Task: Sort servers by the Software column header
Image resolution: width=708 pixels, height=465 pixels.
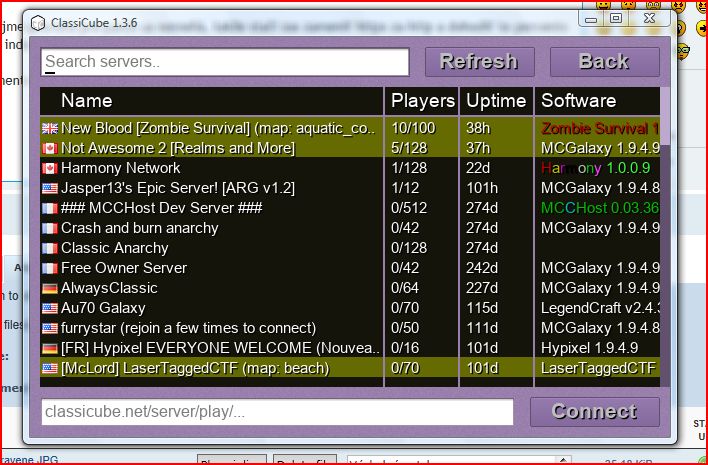Action: (598, 101)
